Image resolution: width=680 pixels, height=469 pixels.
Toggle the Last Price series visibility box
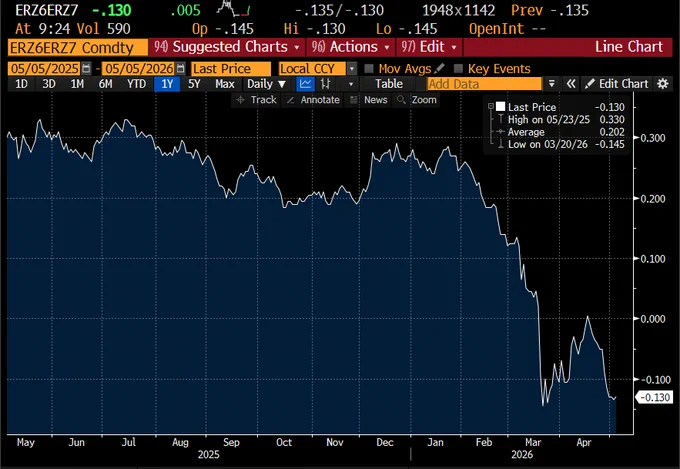point(500,107)
